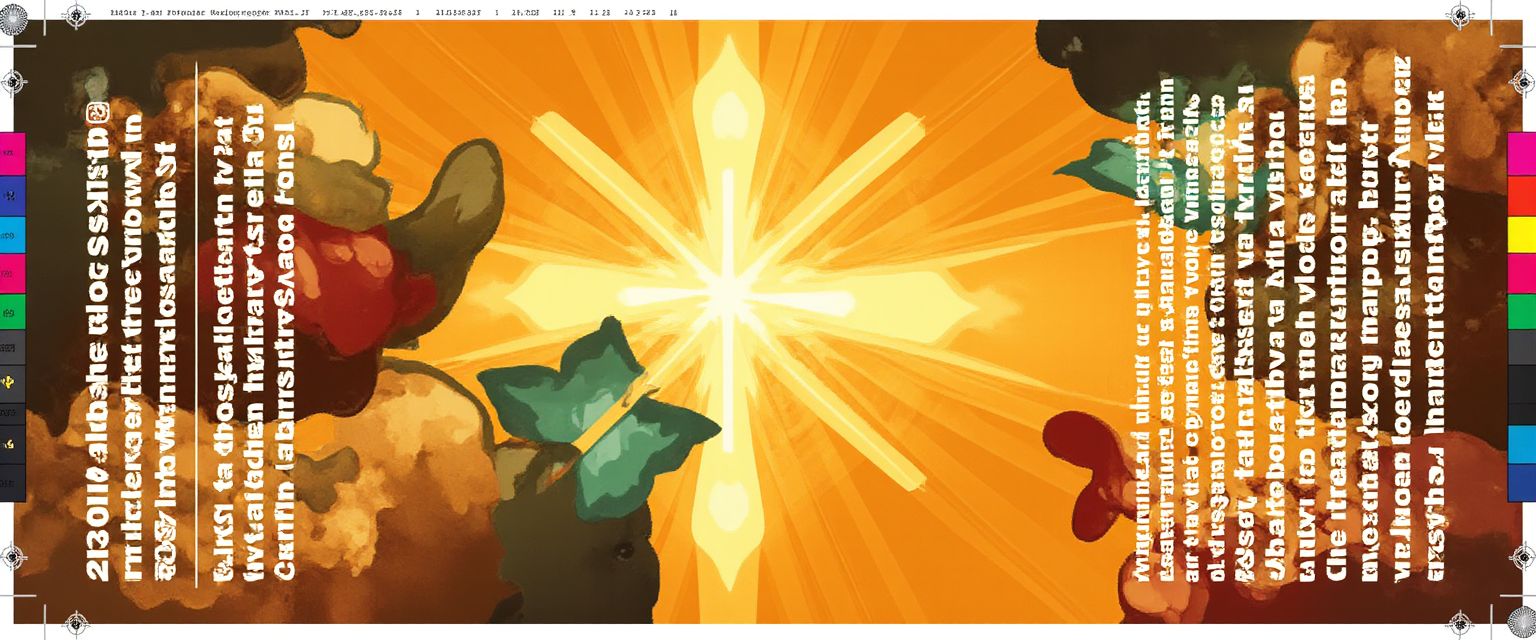Select the bottom-left crosshair registration mark
The image size is (1536, 640).
pyautogui.click(x=76, y=624)
